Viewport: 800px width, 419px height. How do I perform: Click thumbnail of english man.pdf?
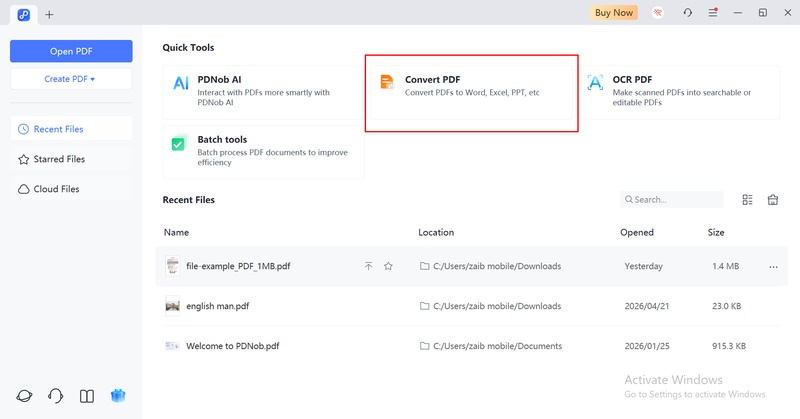tap(172, 306)
